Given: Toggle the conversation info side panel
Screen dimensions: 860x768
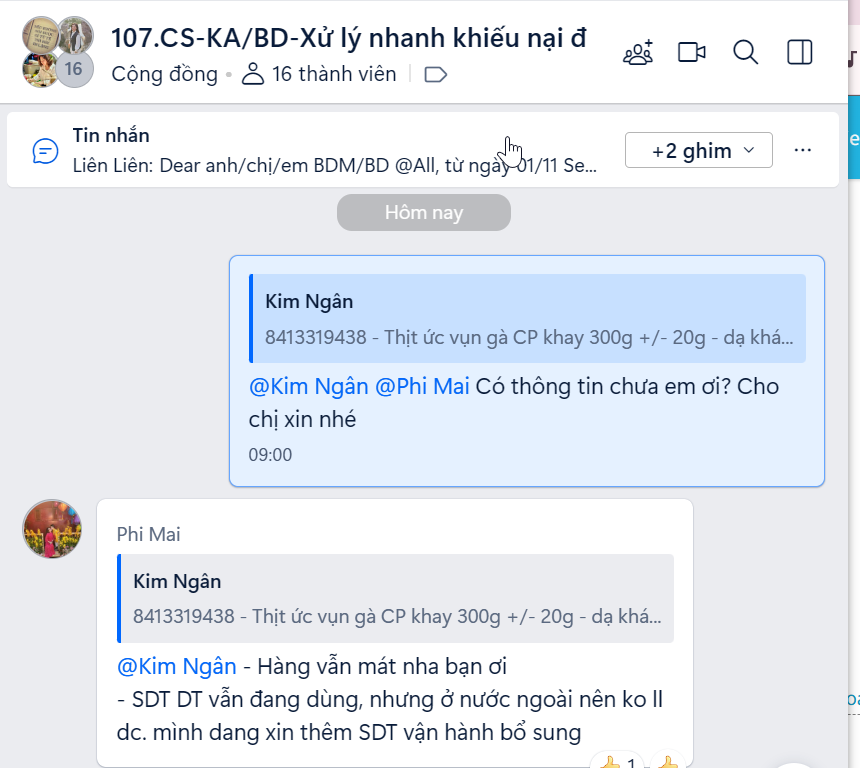Looking at the screenshot, I should (800, 53).
